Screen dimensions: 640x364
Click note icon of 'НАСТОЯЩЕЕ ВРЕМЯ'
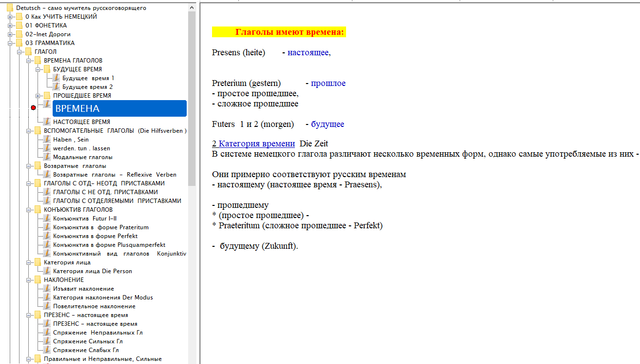(x=47, y=122)
